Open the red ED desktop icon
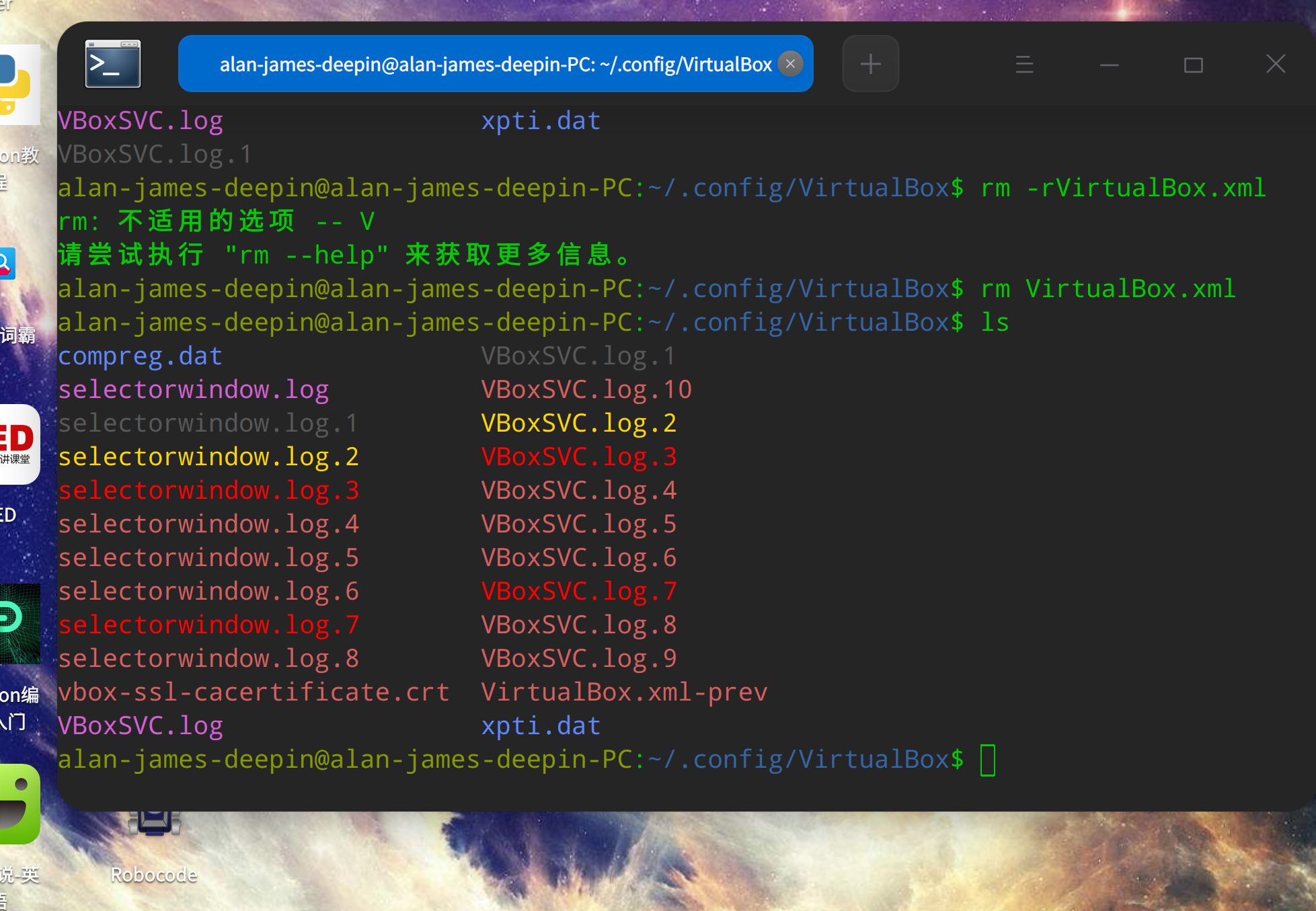The width and height of the screenshot is (1316, 911). pyautogui.click(x=19, y=444)
